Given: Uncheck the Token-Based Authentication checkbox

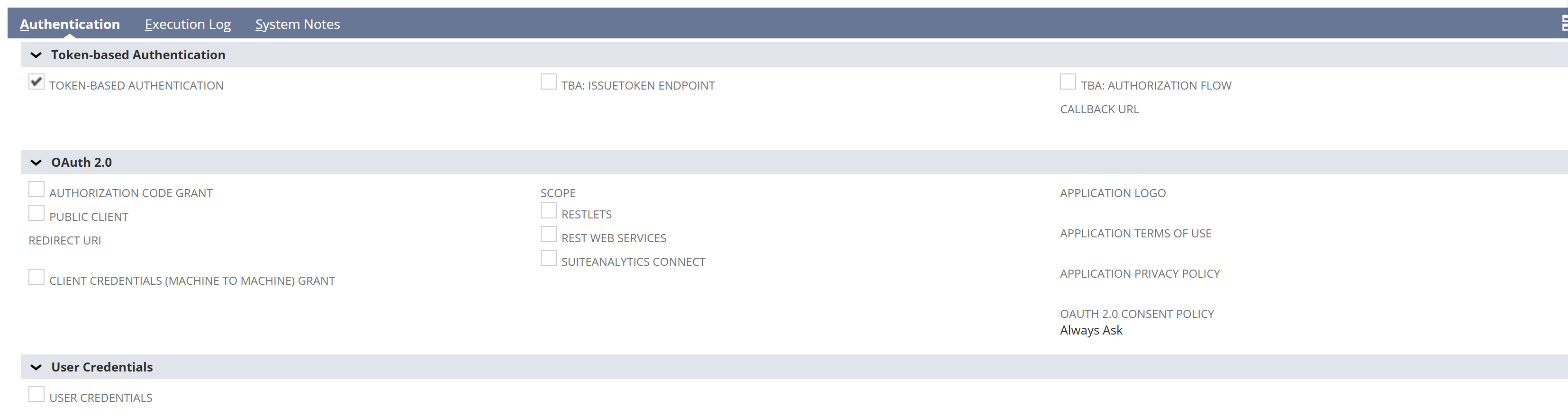Looking at the screenshot, I should click(36, 82).
